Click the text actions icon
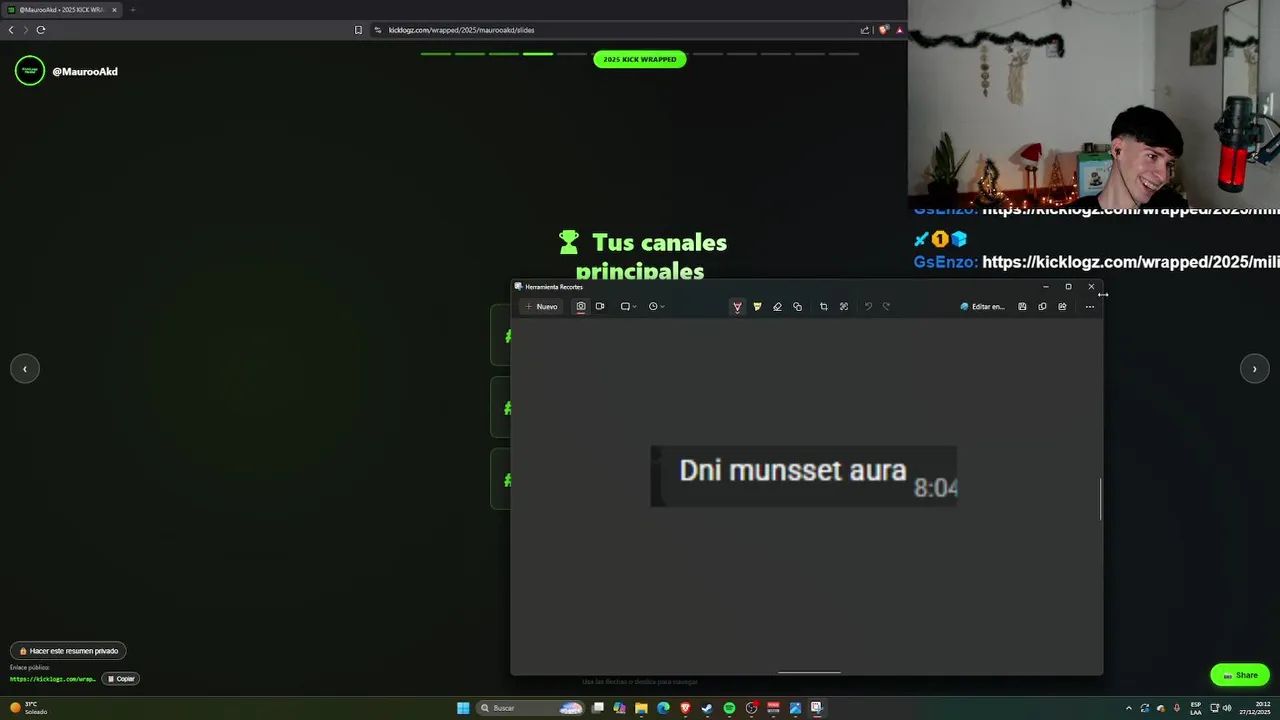The width and height of the screenshot is (1280, 720). pyautogui.click(x=844, y=307)
